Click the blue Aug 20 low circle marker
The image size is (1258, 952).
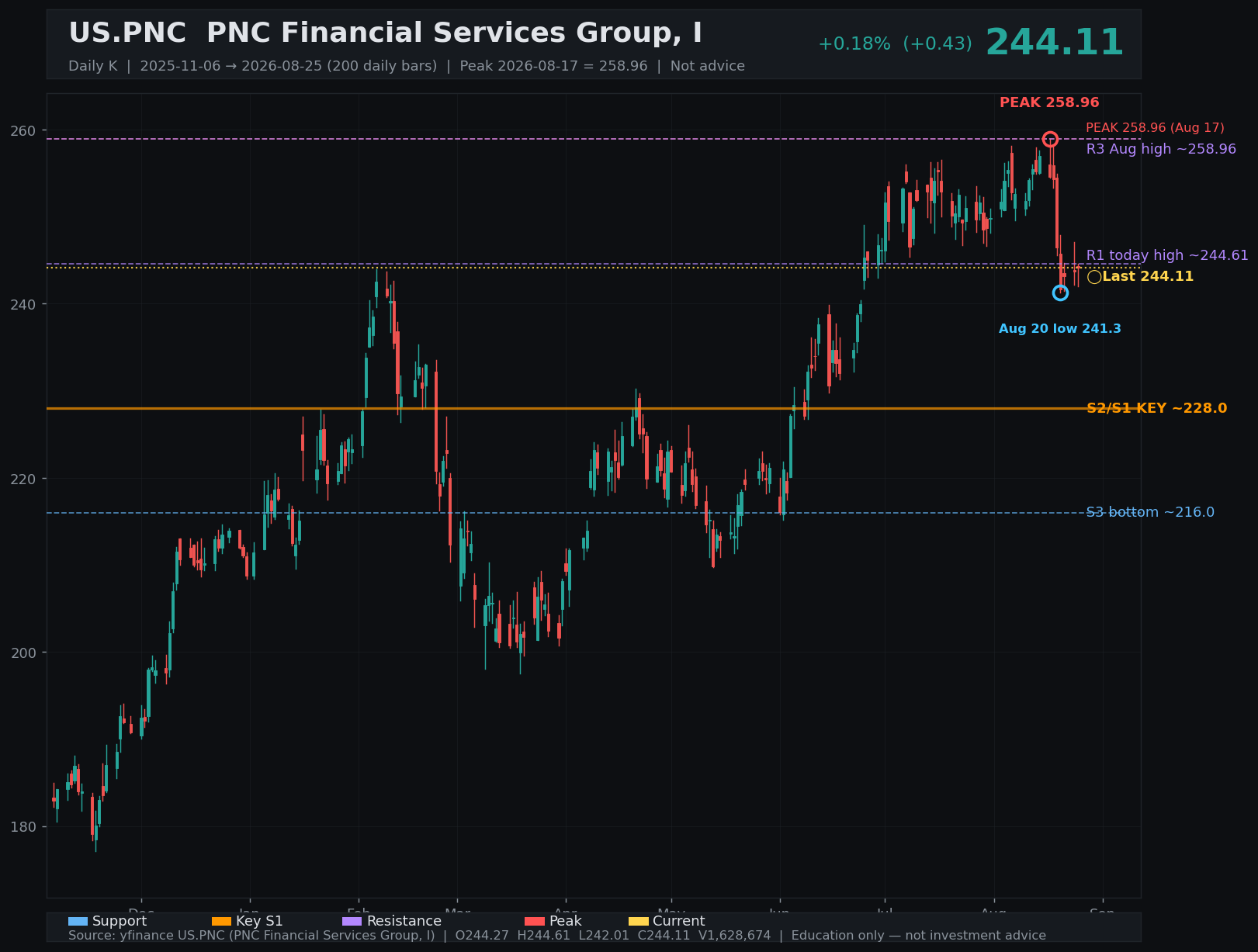click(1060, 293)
